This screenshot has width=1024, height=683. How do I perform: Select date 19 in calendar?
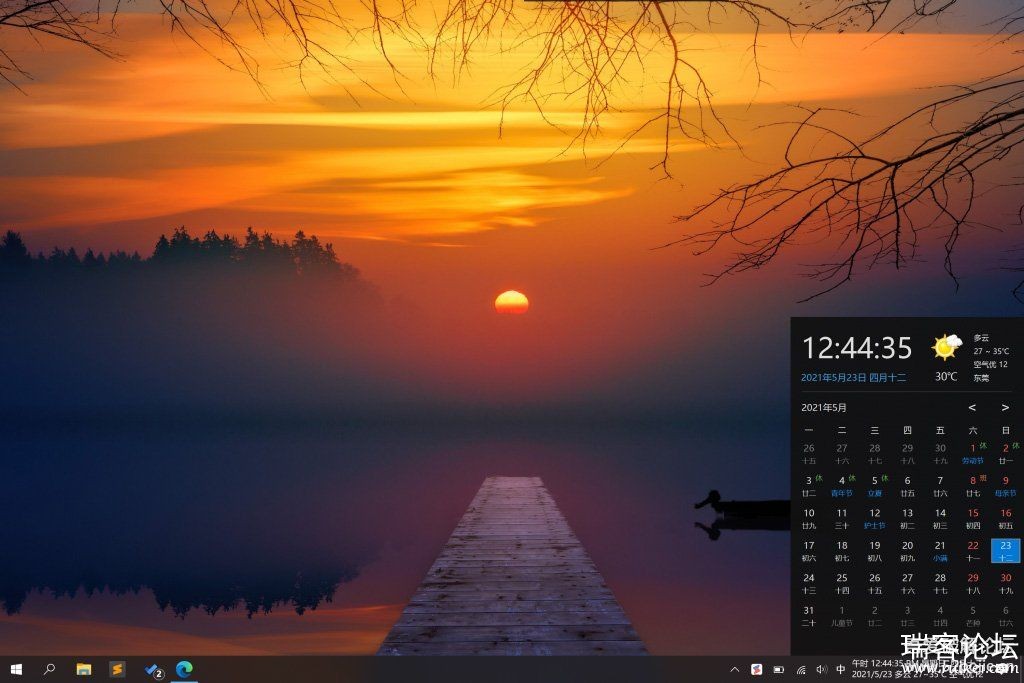click(x=874, y=550)
